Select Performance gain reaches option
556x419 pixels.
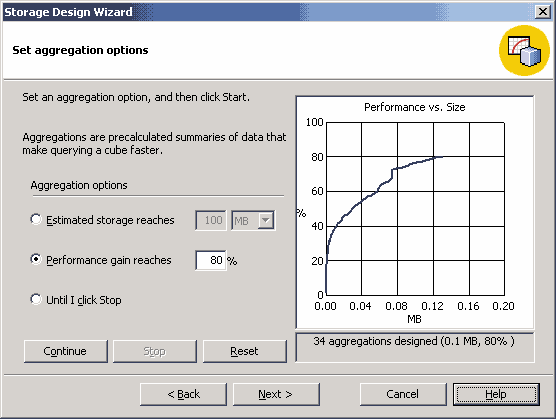point(36,259)
